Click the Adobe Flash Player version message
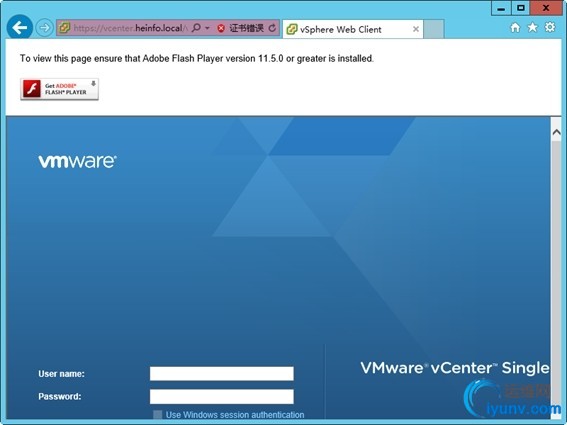Screen dimensions: 567x425 [x=197, y=59]
